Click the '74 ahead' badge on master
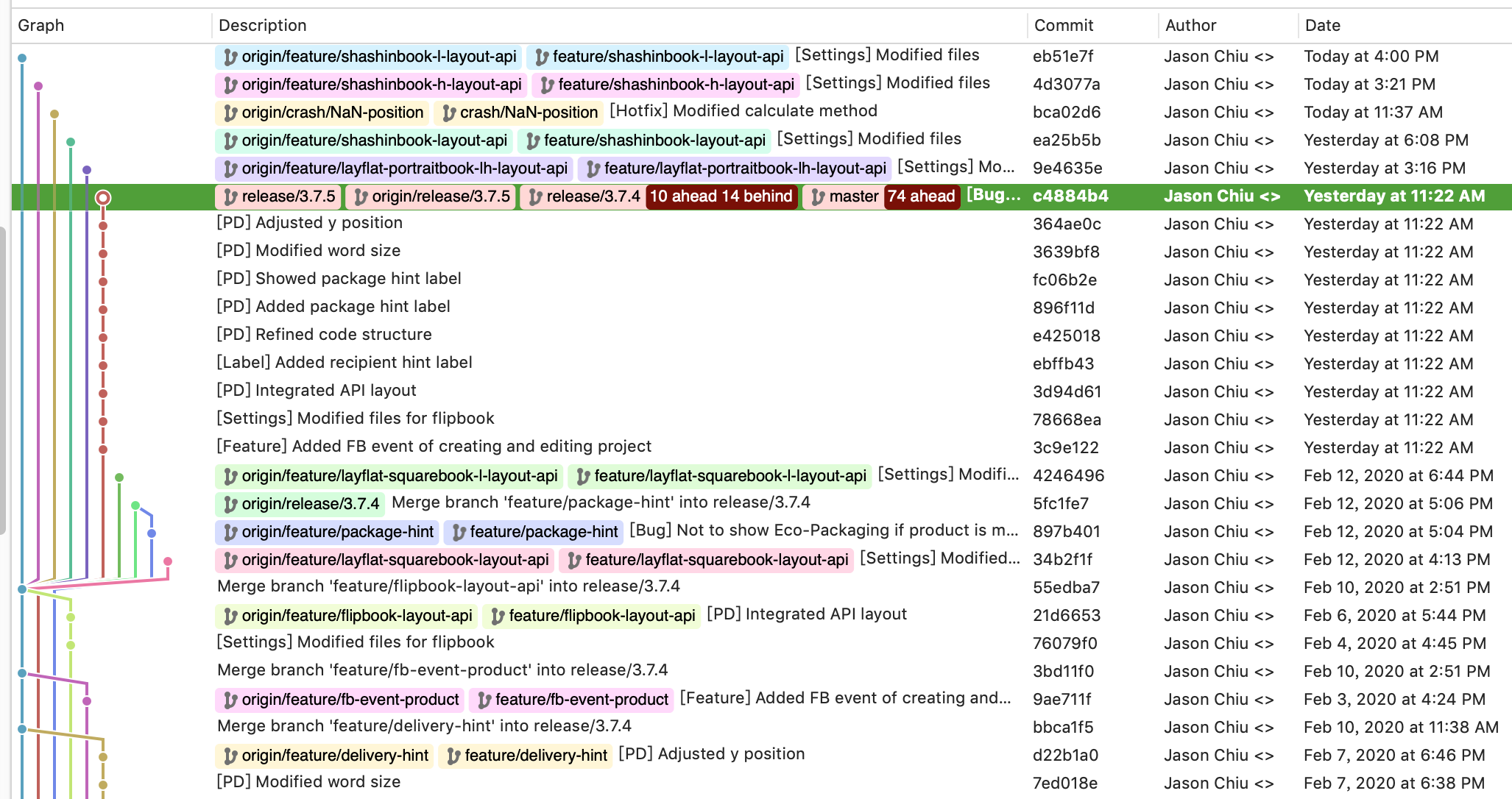Image resolution: width=1512 pixels, height=799 pixels. coord(921,196)
